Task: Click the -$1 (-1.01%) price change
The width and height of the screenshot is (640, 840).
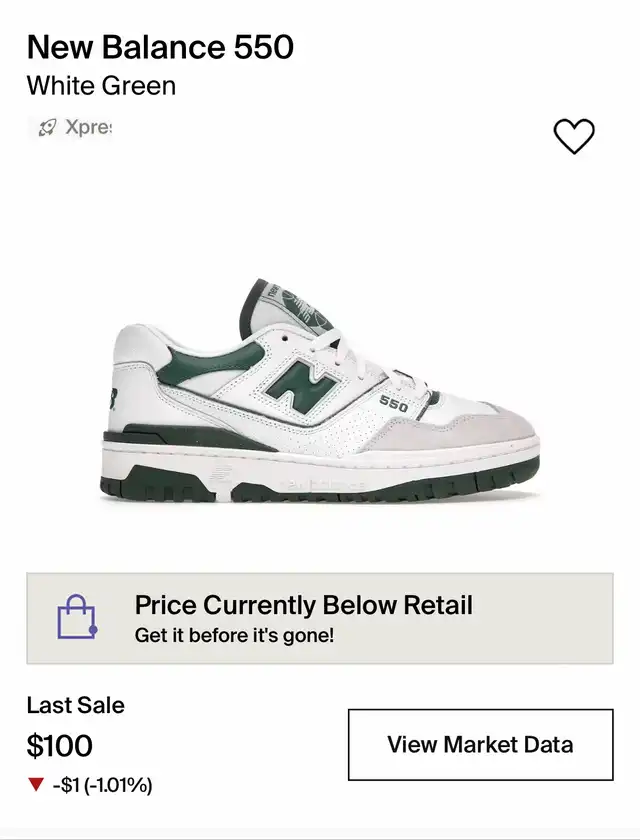Action: (x=103, y=785)
